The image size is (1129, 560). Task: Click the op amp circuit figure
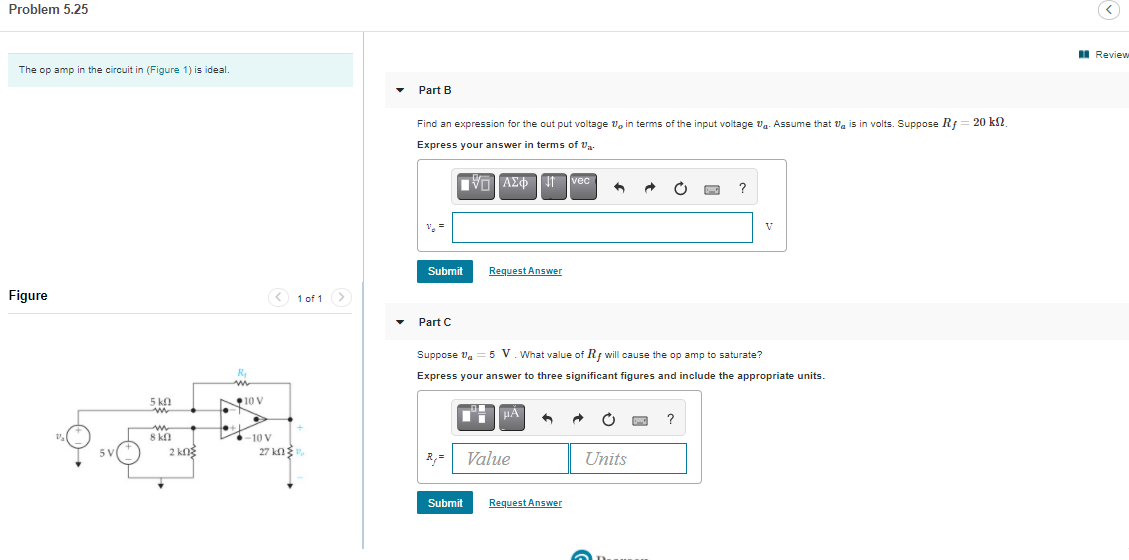click(179, 428)
